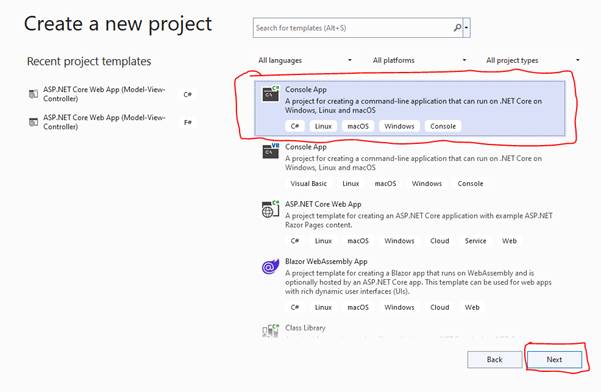Click Web tag on Blazor WebAssembly App
This screenshot has width=601, height=392.
click(472, 307)
